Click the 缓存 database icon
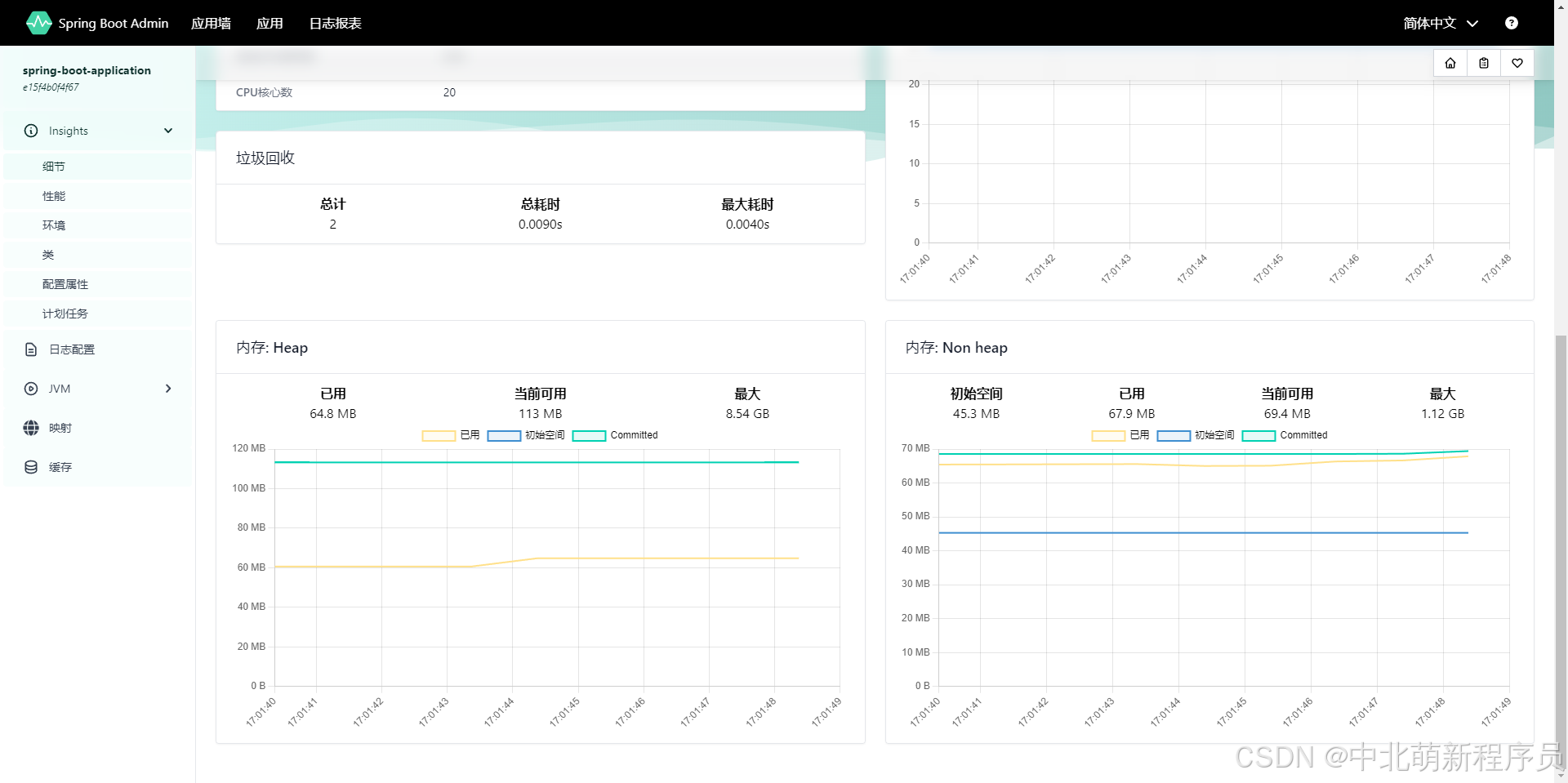Screen dimensions: 1568x783 31,467
